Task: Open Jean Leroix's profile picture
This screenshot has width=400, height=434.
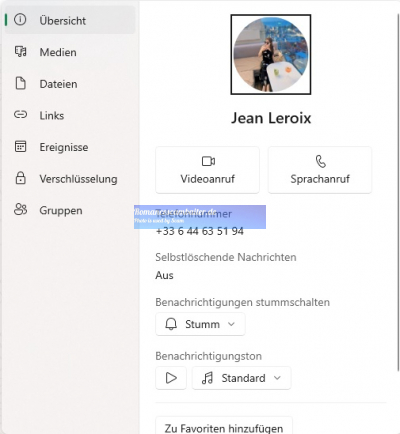Action: tap(271, 55)
